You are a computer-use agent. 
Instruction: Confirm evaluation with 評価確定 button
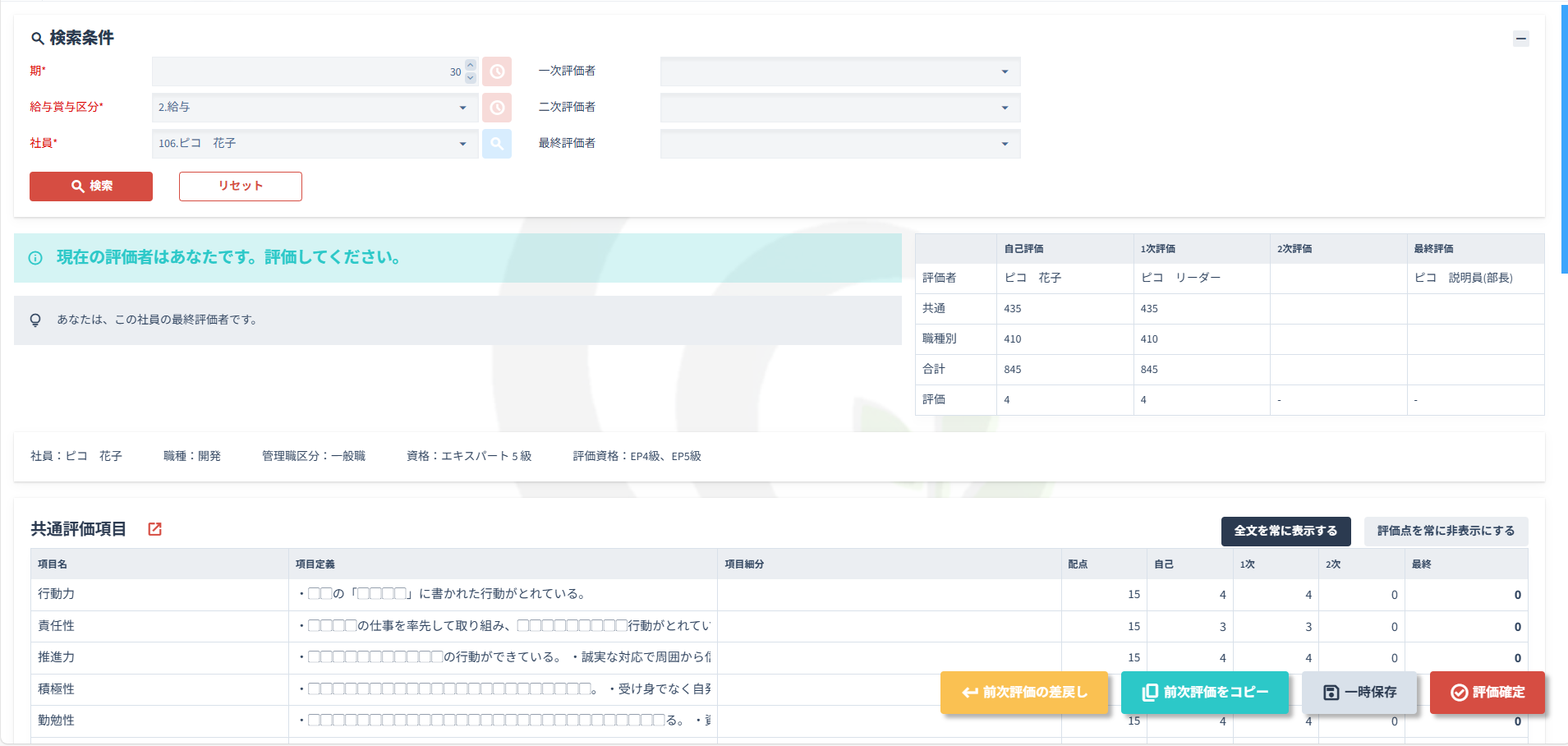(x=1488, y=693)
